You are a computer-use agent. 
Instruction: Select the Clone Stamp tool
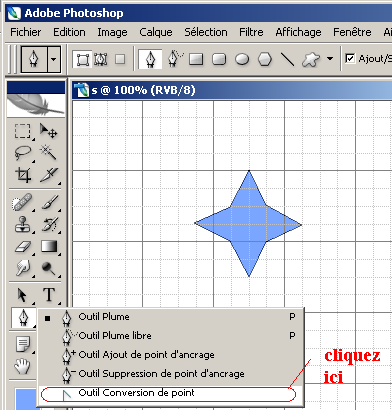[x=22, y=224]
